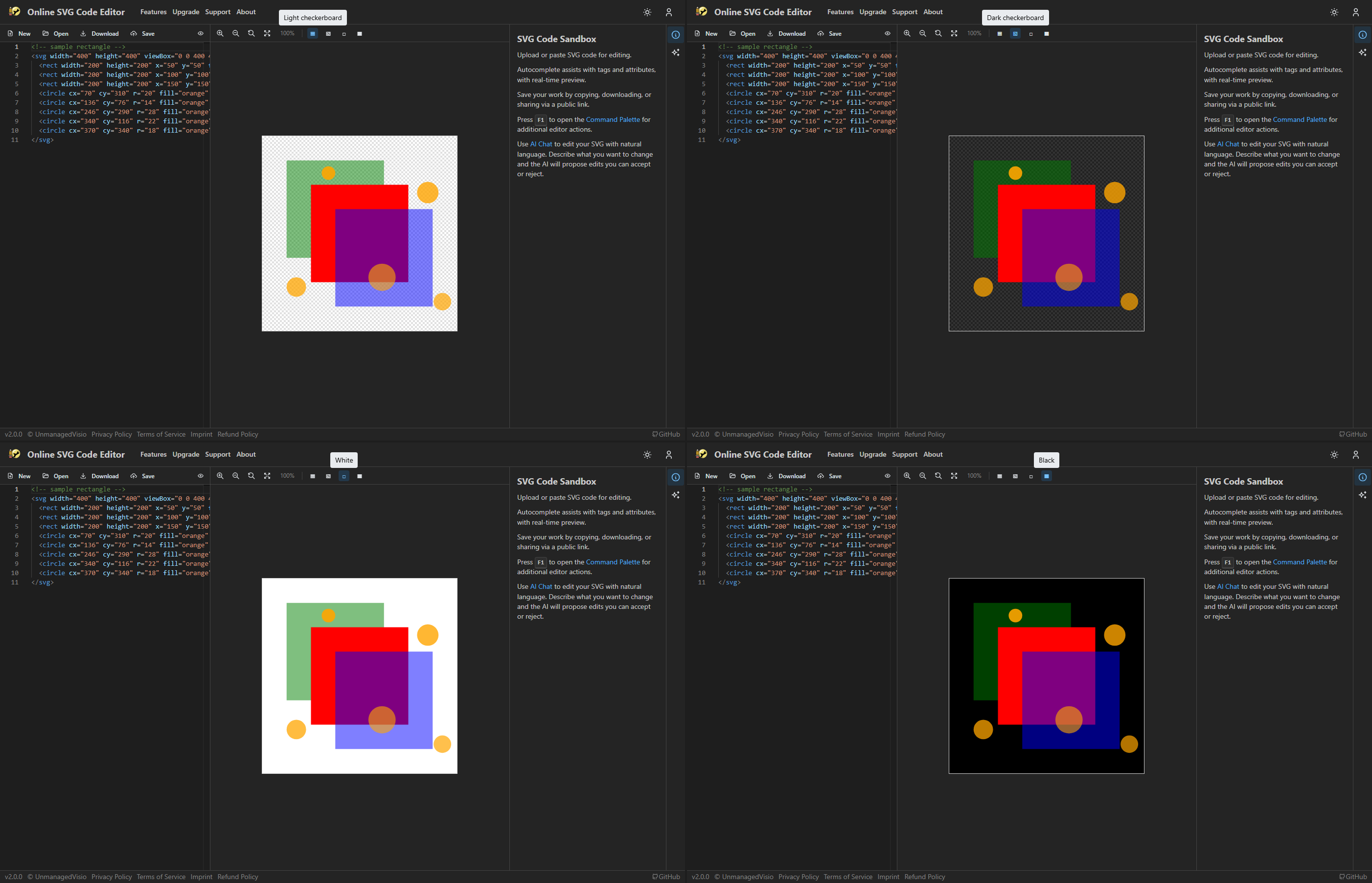Toggle the light/dark theme switch
The image size is (1372, 883).
click(647, 12)
